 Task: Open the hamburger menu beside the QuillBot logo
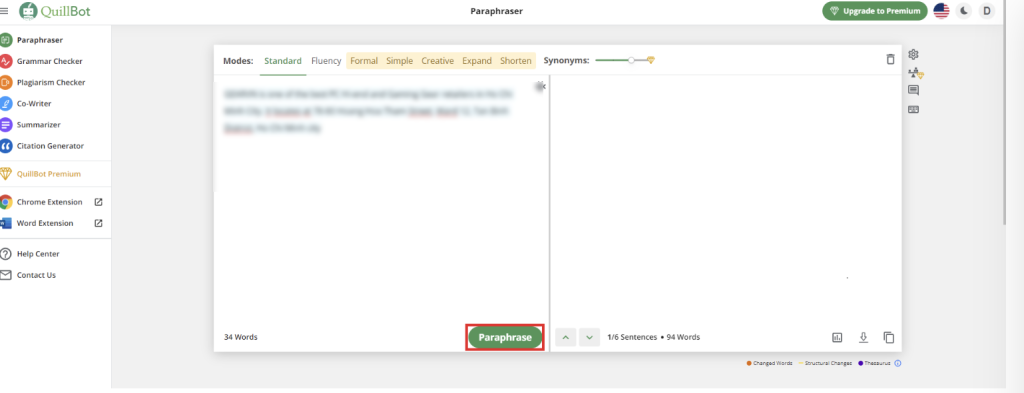[x=4, y=11]
